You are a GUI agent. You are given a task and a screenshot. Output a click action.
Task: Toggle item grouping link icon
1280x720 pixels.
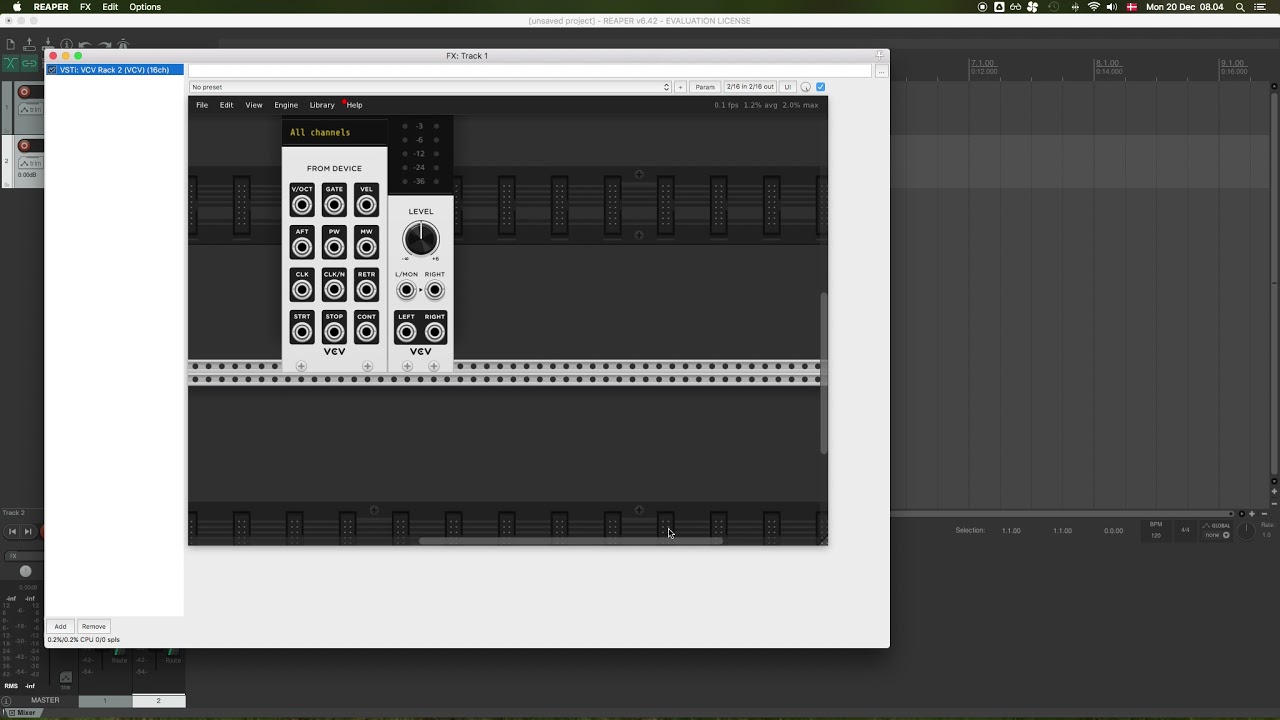(x=29, y=63)
